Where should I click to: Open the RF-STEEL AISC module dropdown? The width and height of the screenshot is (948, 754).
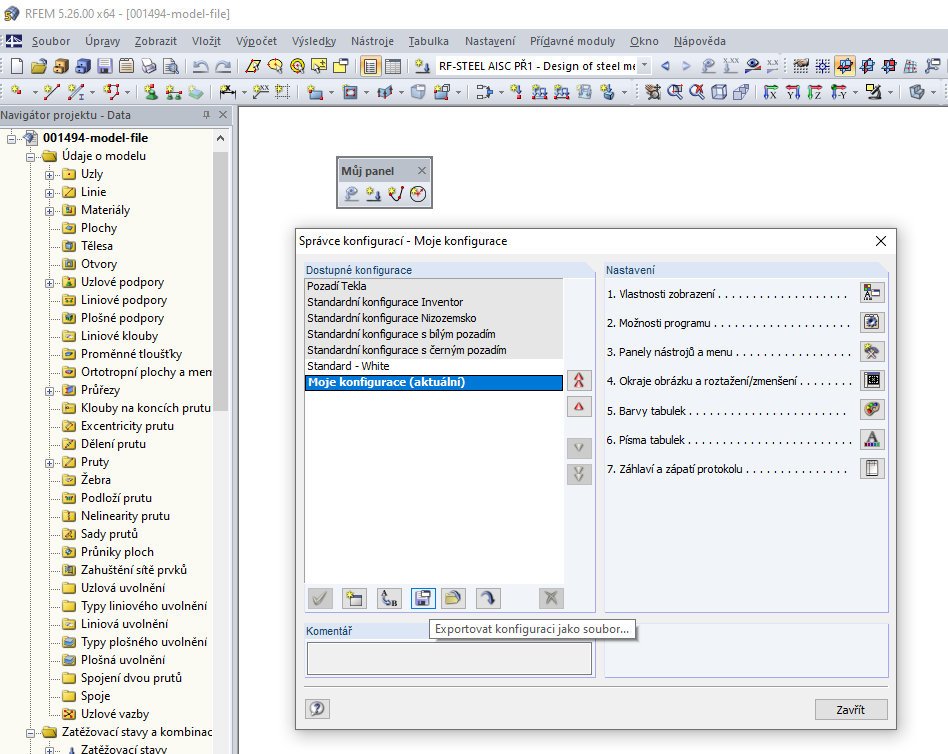[644, 65]
